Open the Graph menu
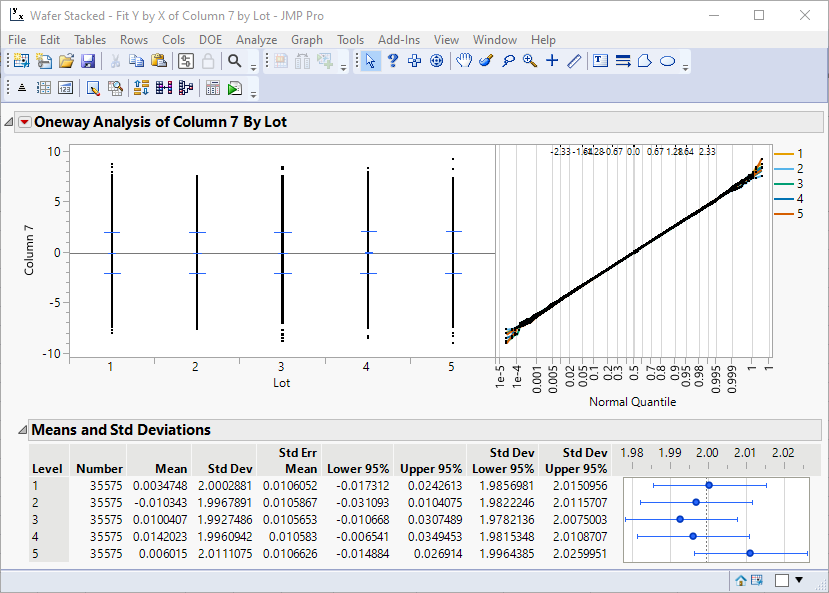829x593 pixels. pyautogui.click(x=308, y=40)
